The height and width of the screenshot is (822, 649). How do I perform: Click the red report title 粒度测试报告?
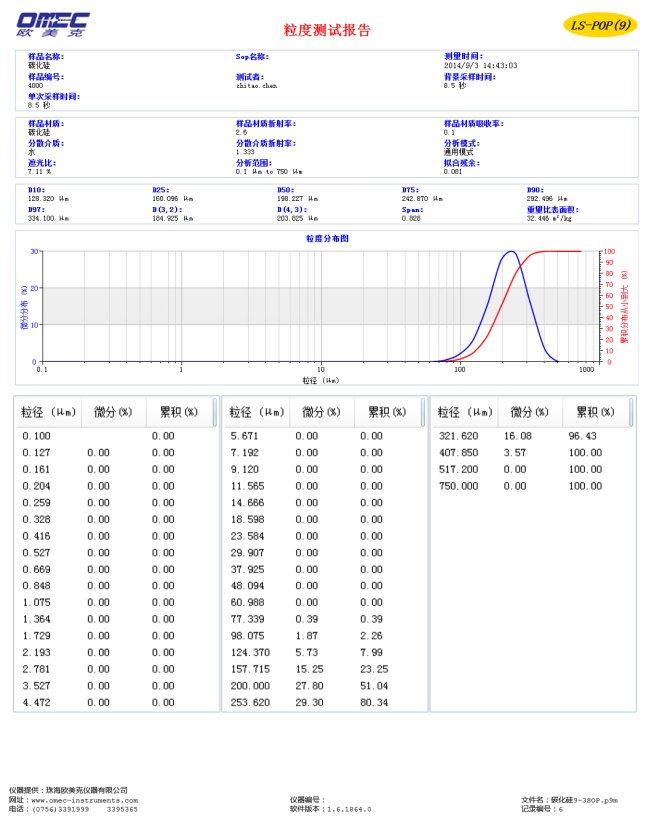click(x=327, y=30)
